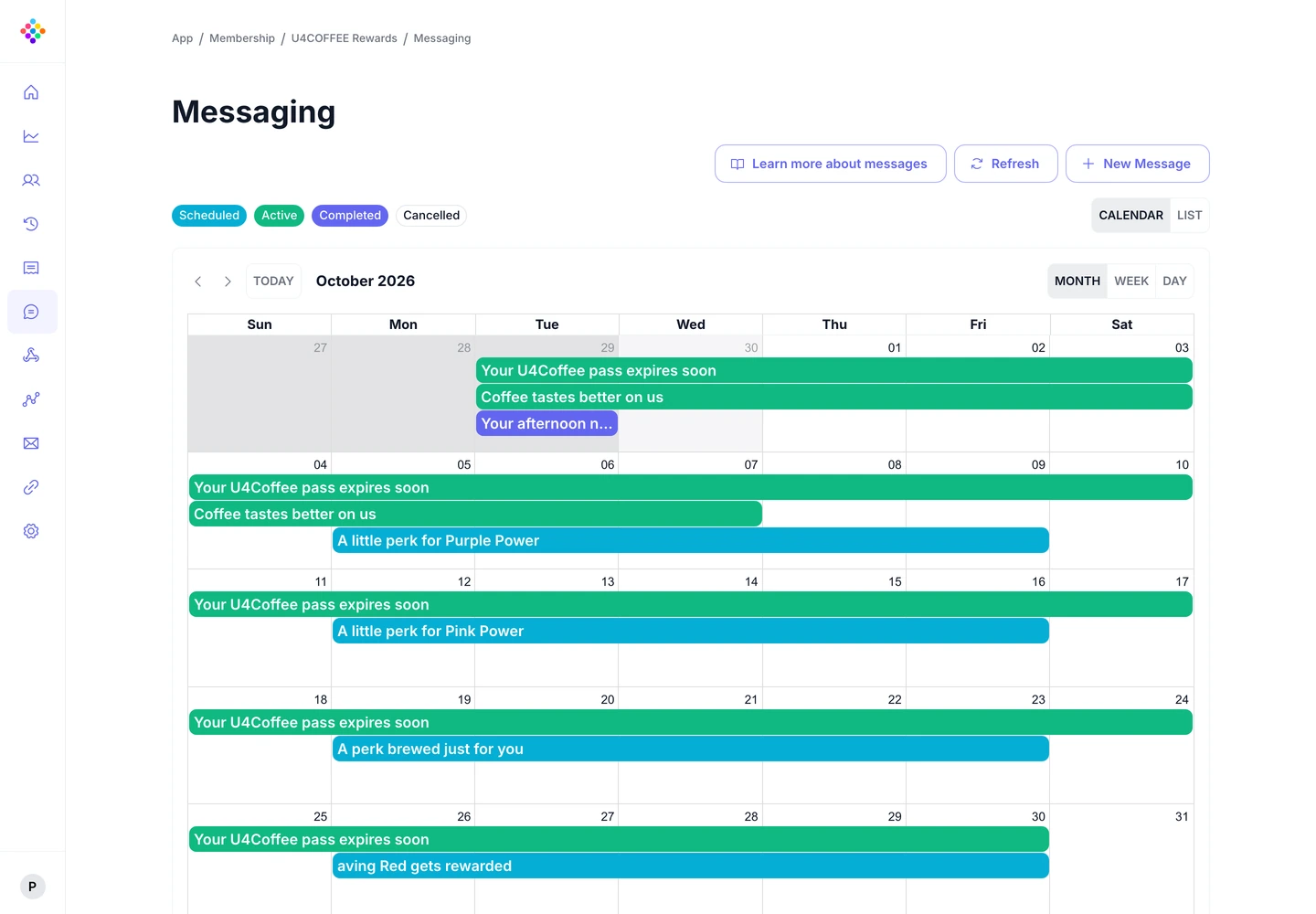Toggle the Completed status filter
The image size is (1316, 914).
click(x=350, y=216)
